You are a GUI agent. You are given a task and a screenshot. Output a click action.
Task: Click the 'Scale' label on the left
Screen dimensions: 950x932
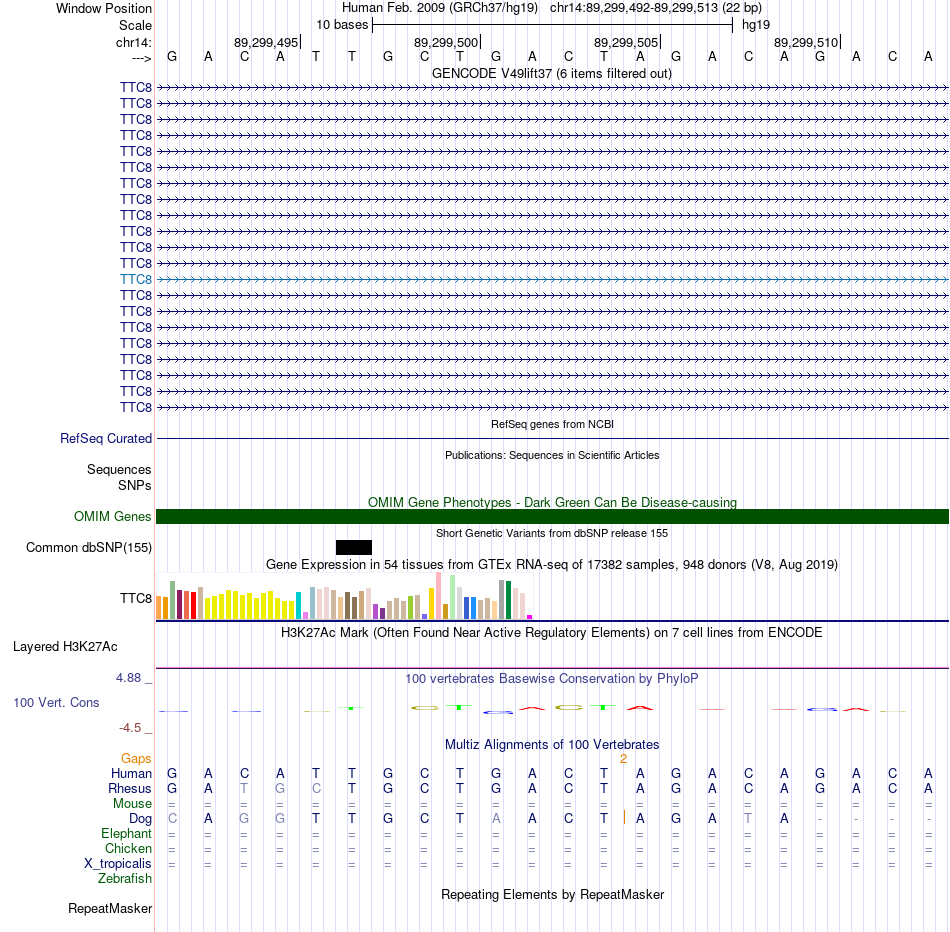(135, 25)
